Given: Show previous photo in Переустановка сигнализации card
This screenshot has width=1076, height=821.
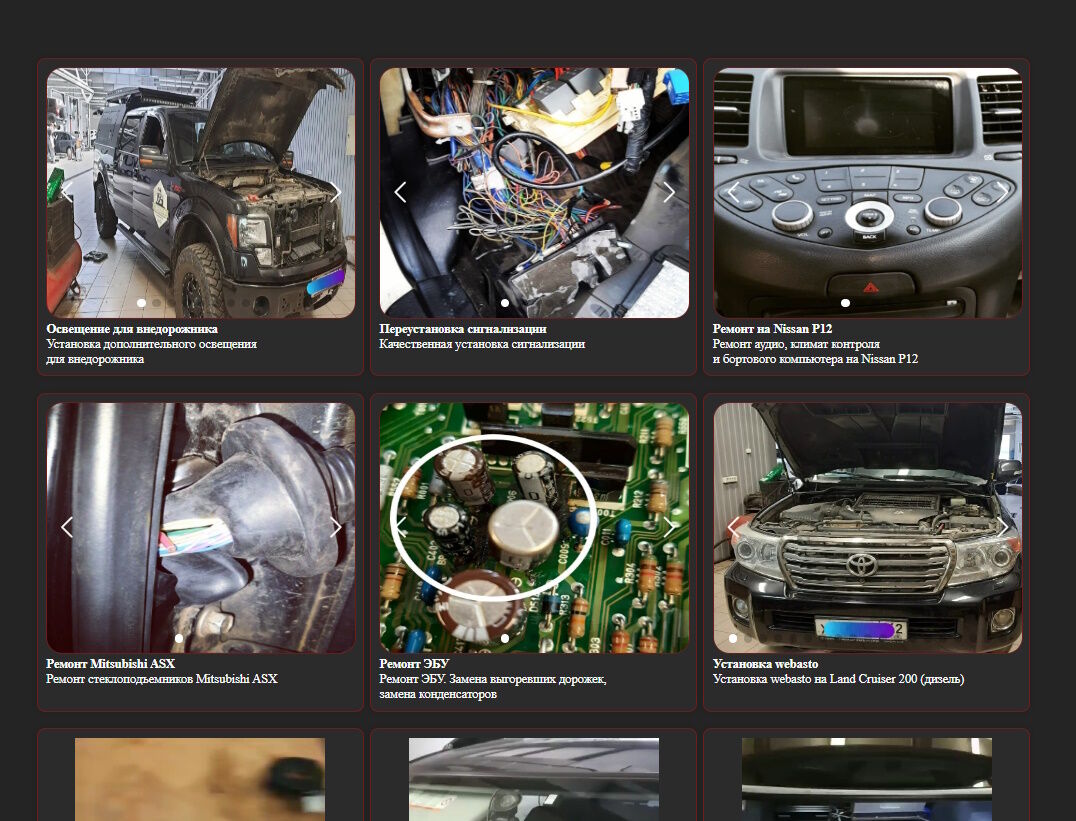Looking at the screenshot, I should [x=401, y=192].
